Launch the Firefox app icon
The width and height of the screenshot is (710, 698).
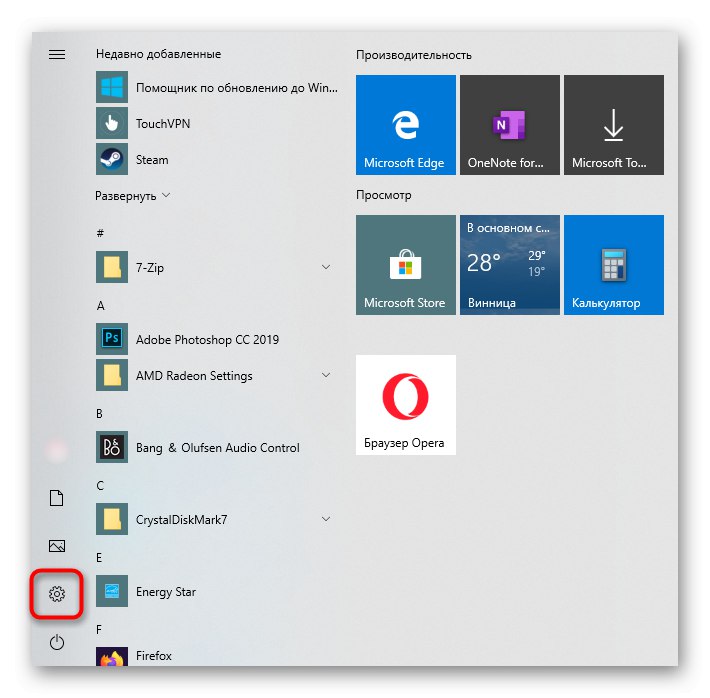coord(112,656)
